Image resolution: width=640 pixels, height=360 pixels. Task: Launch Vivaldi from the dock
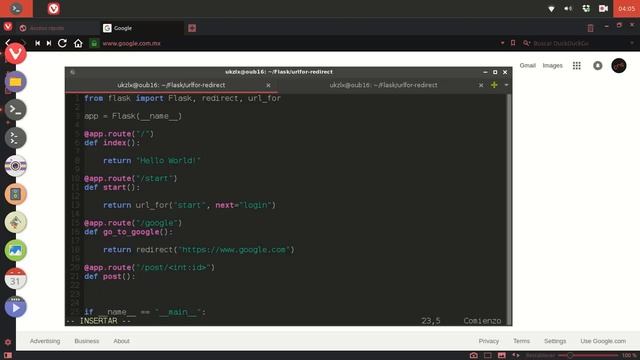click(x=16, y=53)
